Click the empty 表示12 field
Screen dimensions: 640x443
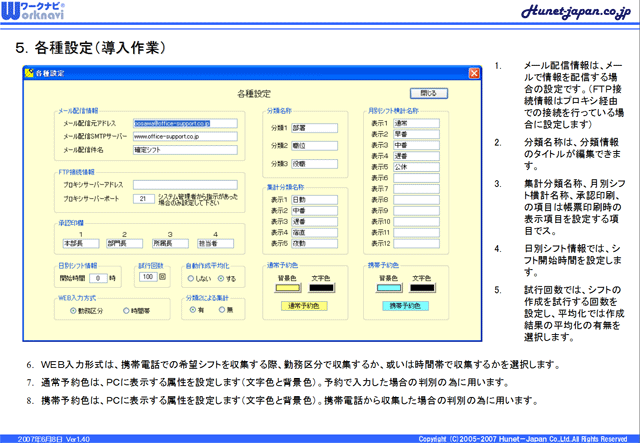pyautogui.click(x=412, y=243)
